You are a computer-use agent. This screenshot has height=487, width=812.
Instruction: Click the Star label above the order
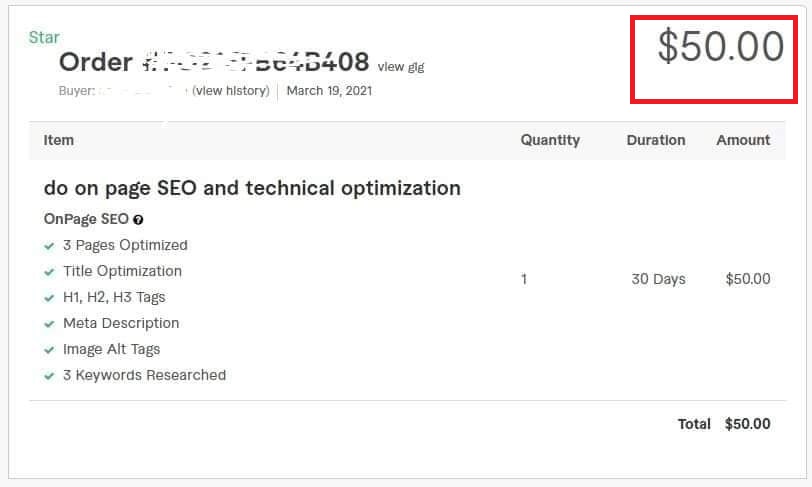click(44, 37)
